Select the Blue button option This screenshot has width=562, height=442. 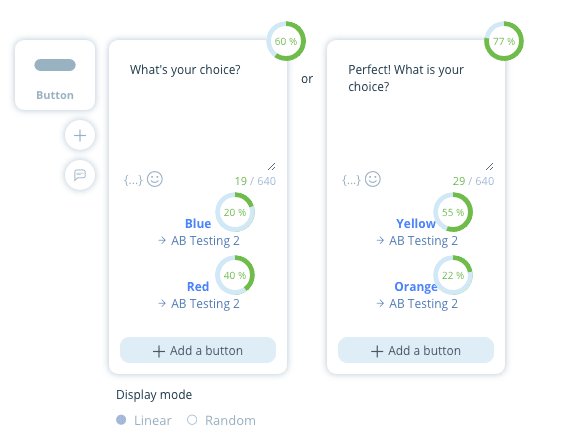click(198, 224)
